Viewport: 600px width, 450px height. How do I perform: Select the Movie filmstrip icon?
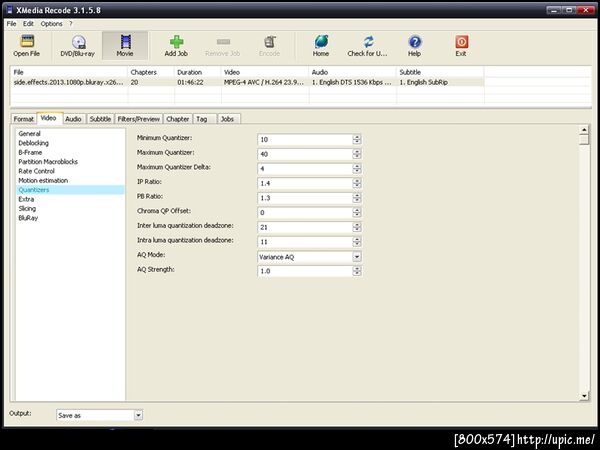pyautogui.click(x=126, y=41)
